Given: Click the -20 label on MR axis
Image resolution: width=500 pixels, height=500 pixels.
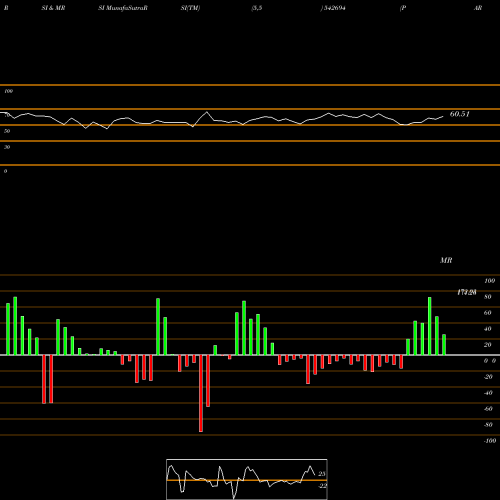Looking at the screenshot, I should click(x=488, y=377).
